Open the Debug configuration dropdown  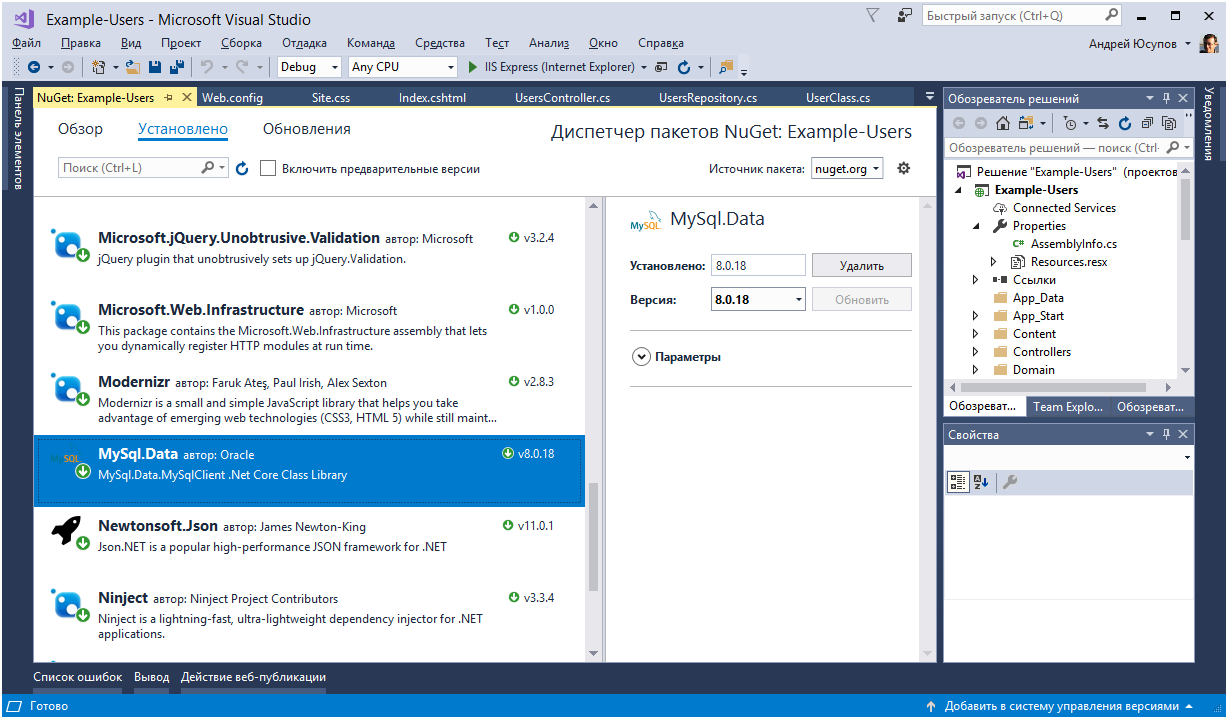tap(310, 67)
